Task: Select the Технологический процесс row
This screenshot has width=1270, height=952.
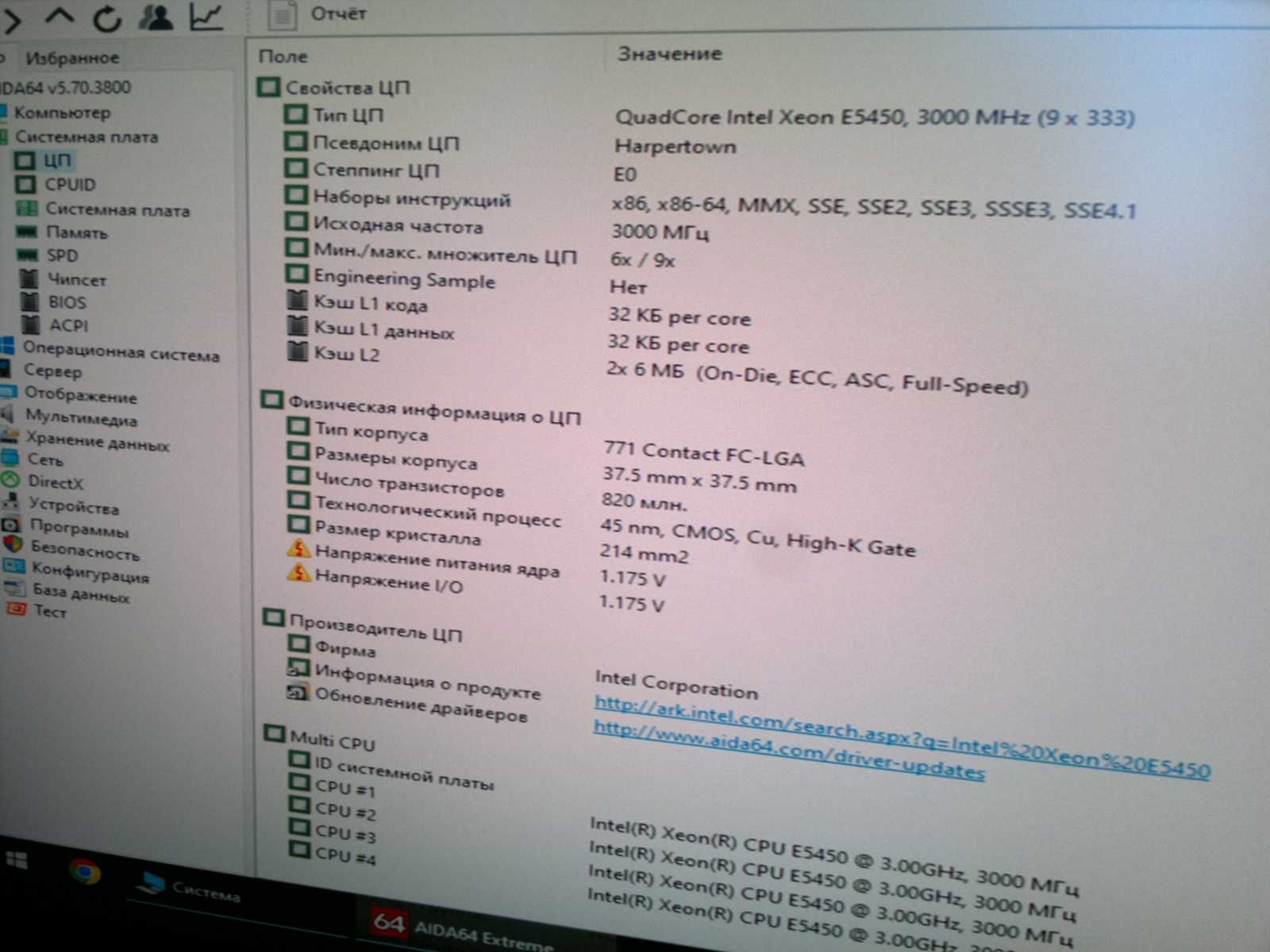Action: pyautogui.click(x=438, y=510)
